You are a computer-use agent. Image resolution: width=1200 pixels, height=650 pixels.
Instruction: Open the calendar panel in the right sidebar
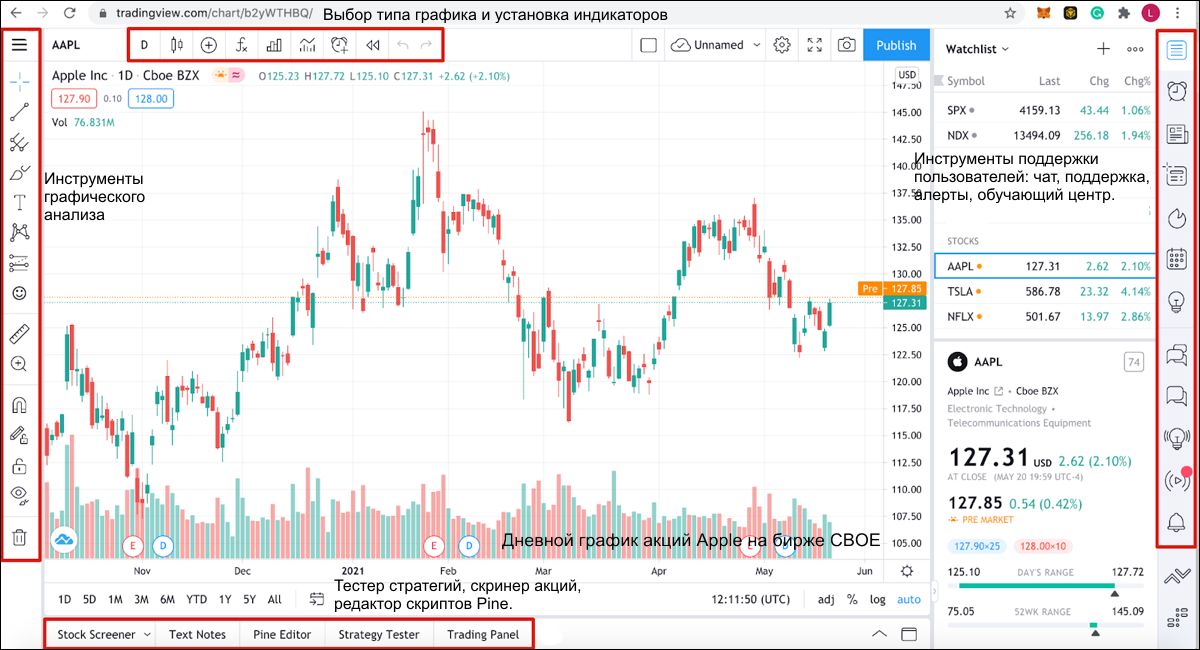[x=1177, y=259]
